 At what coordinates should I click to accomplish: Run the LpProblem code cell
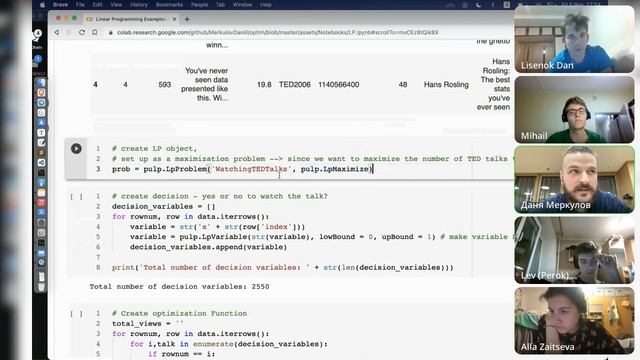point(76,149)
